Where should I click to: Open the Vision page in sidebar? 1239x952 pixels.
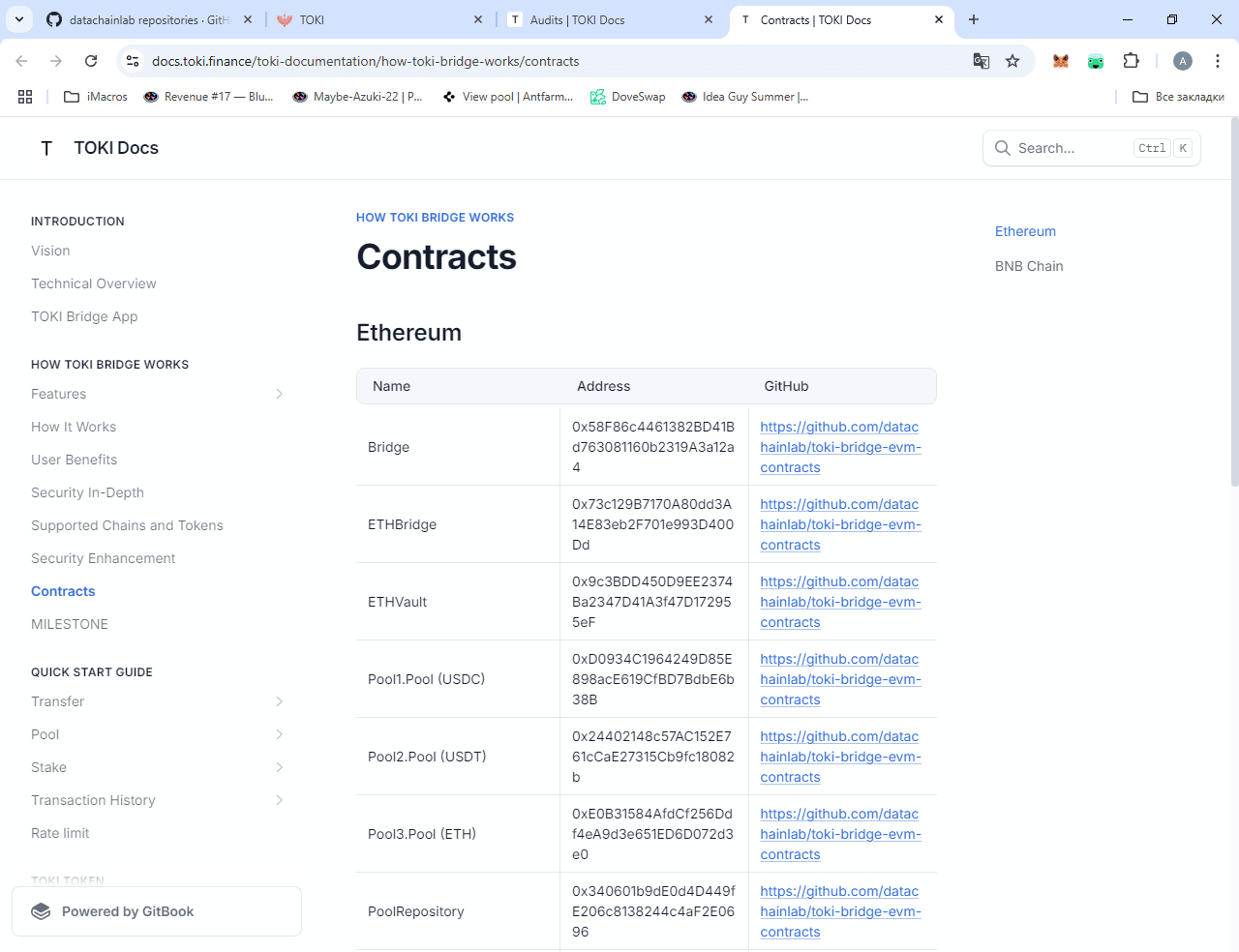coord(50,251)
